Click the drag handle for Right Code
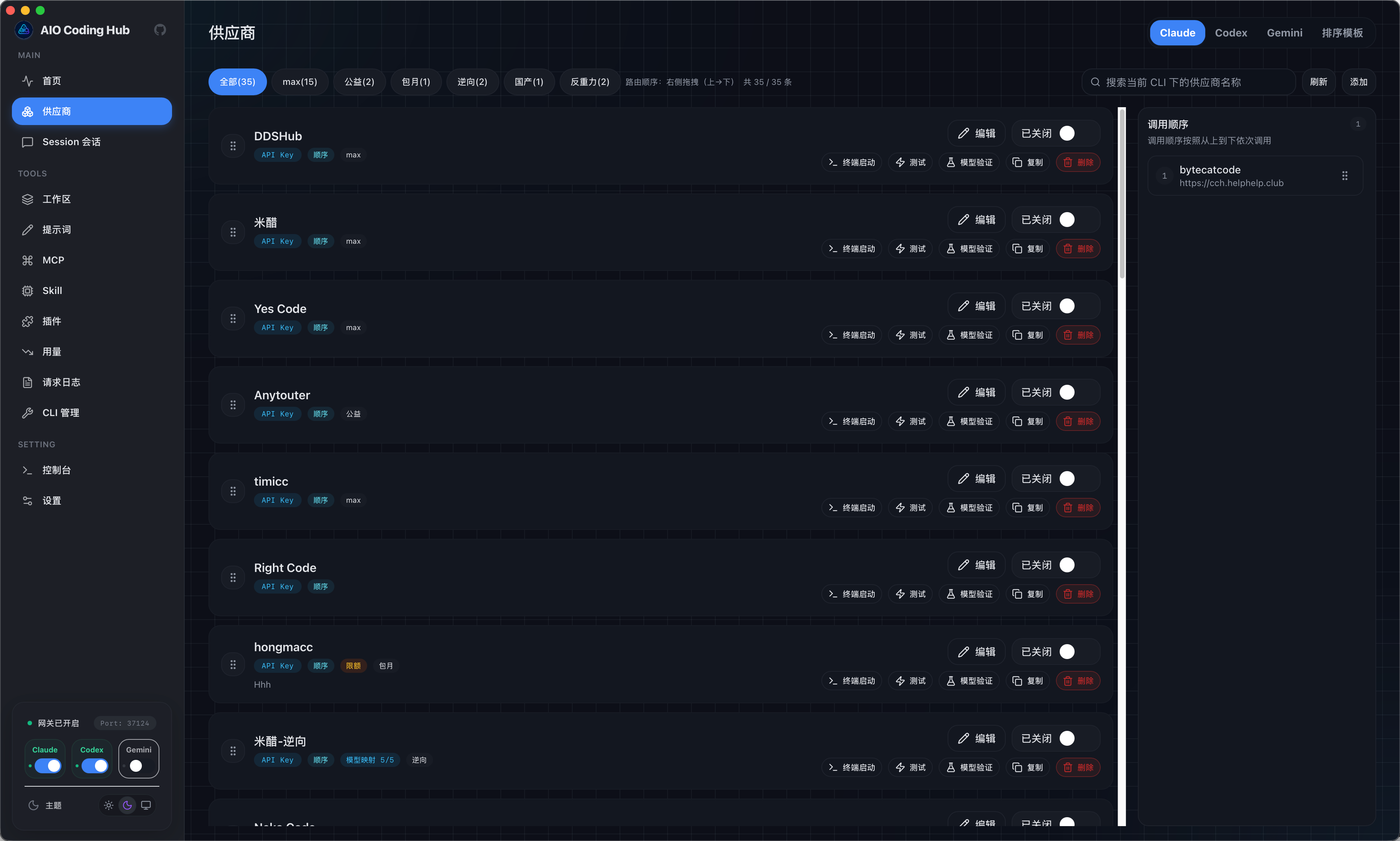 [x=233, y=578]
